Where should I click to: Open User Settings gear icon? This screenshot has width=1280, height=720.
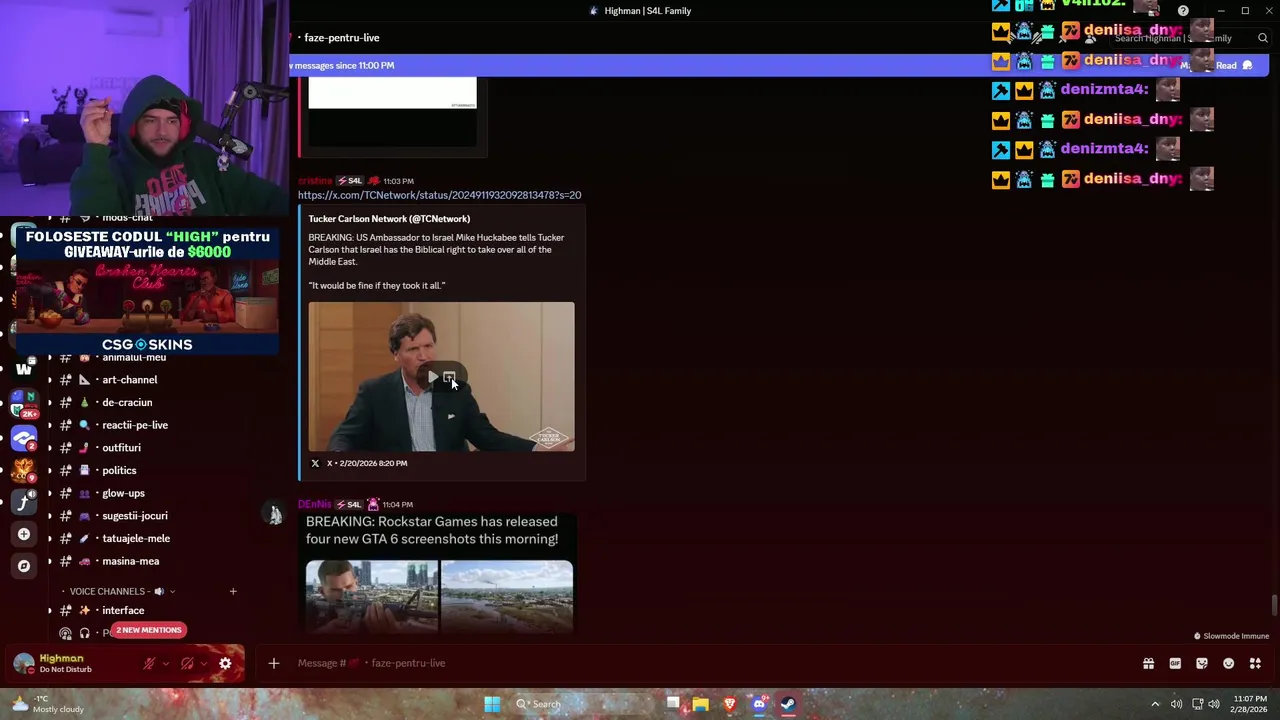coord(225,663)
